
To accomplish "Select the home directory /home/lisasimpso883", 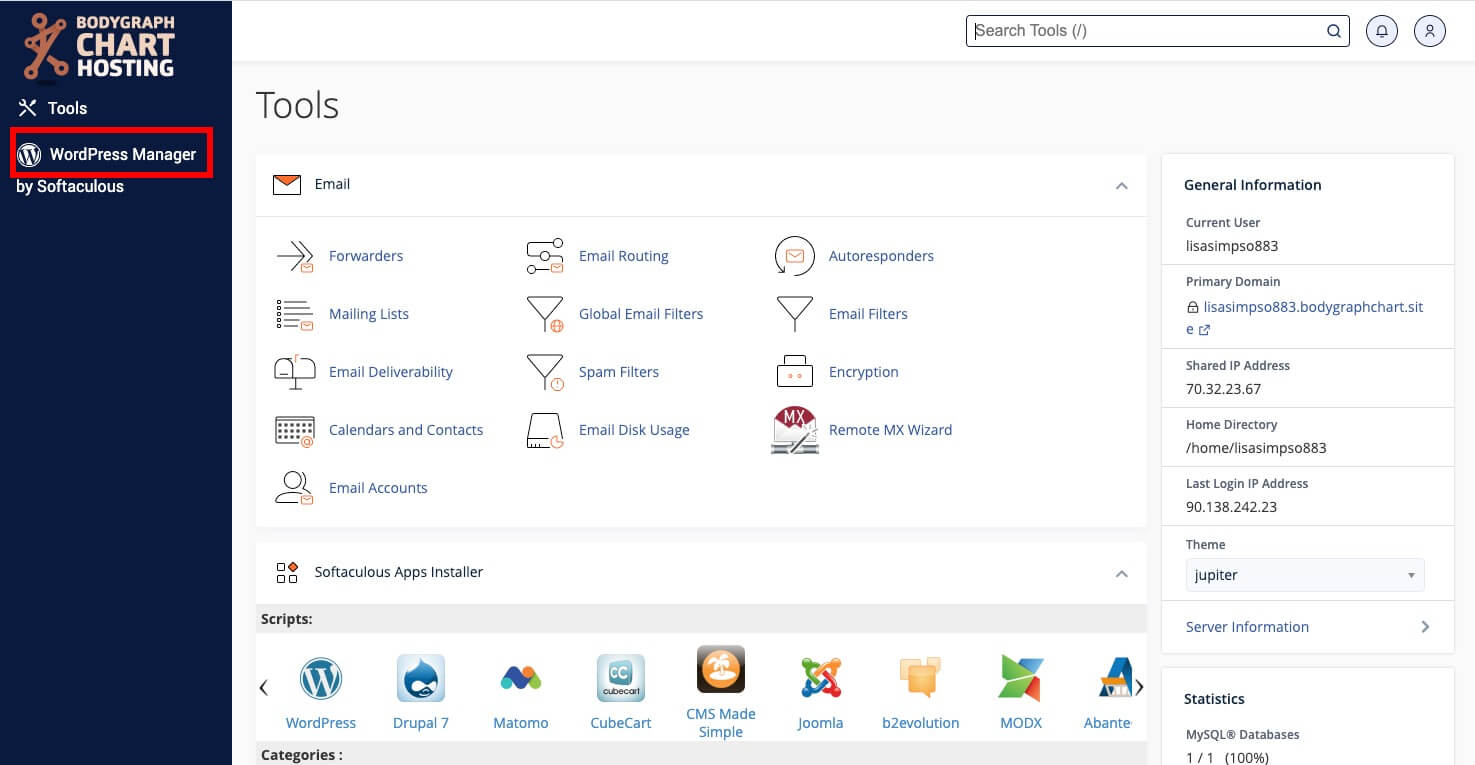I will click(x=1256, y=448).
